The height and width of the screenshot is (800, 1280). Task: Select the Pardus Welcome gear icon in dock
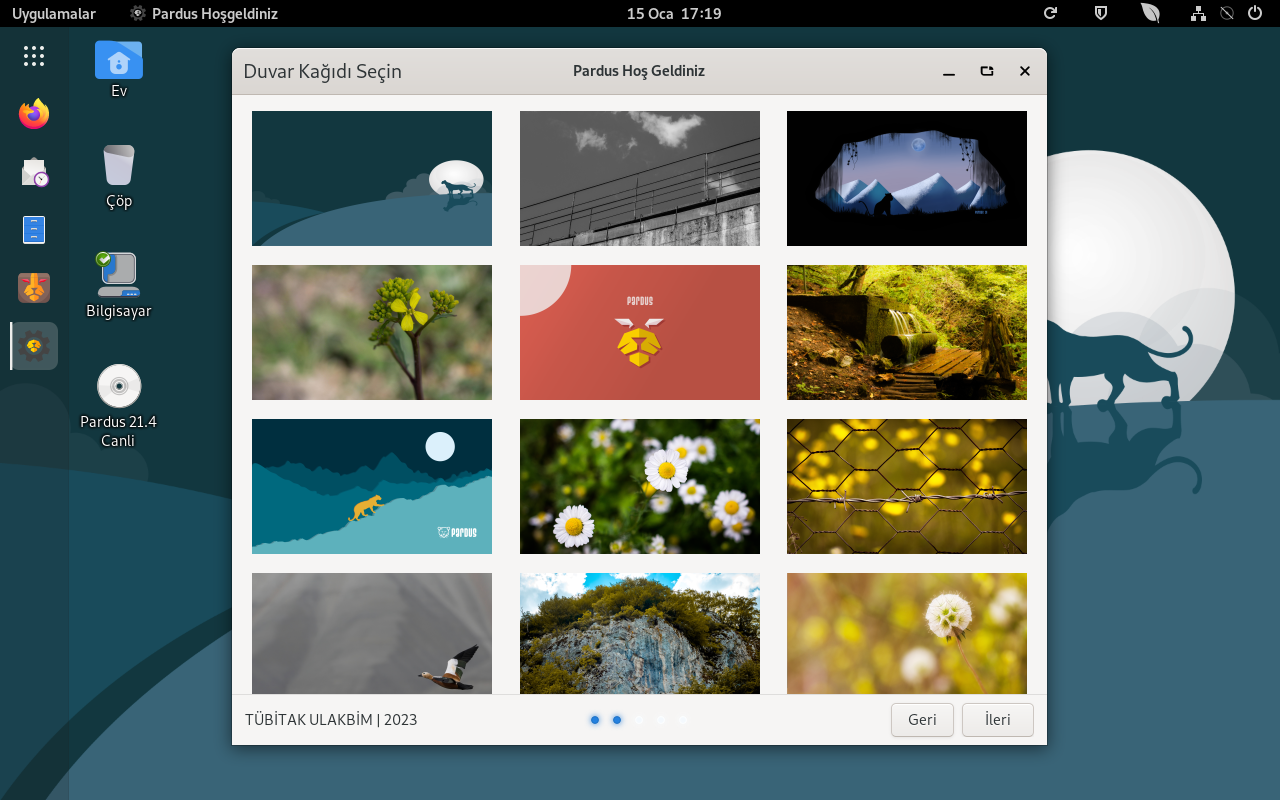(34, 346)
